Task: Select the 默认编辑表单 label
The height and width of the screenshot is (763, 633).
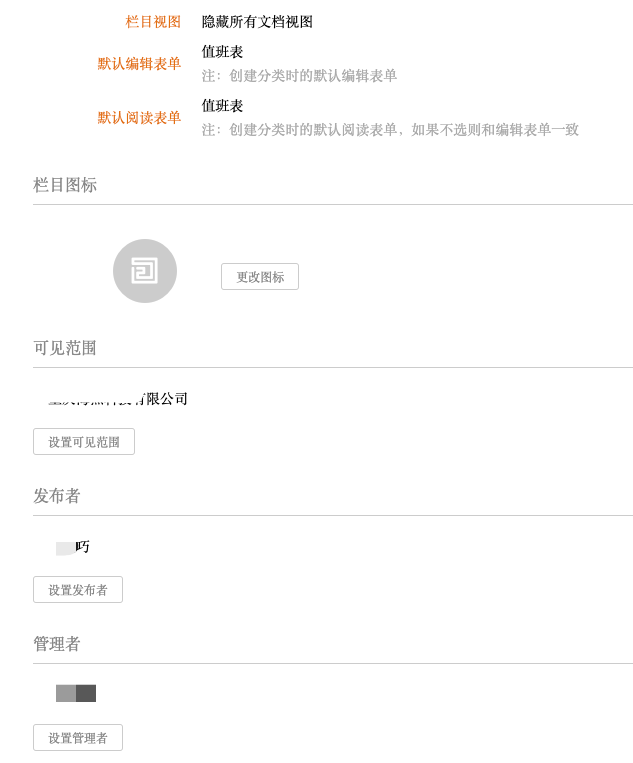Action: click(139, 64)
